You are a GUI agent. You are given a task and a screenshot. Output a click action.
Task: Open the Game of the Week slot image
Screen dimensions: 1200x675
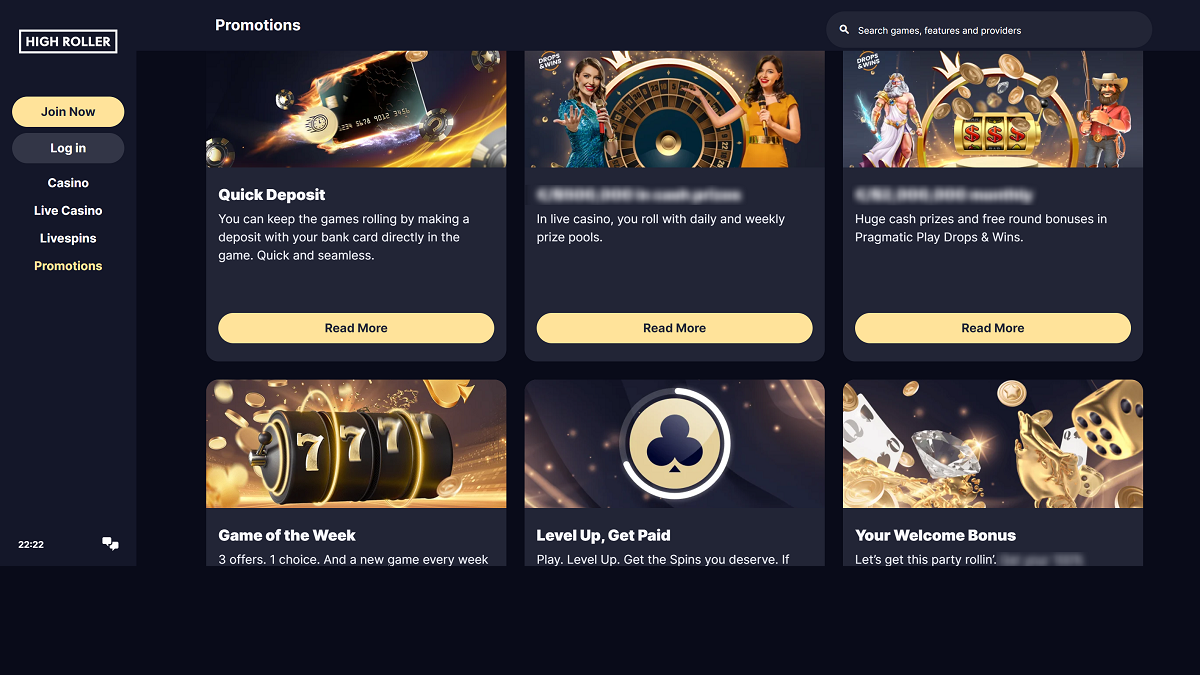coord(356,443)
